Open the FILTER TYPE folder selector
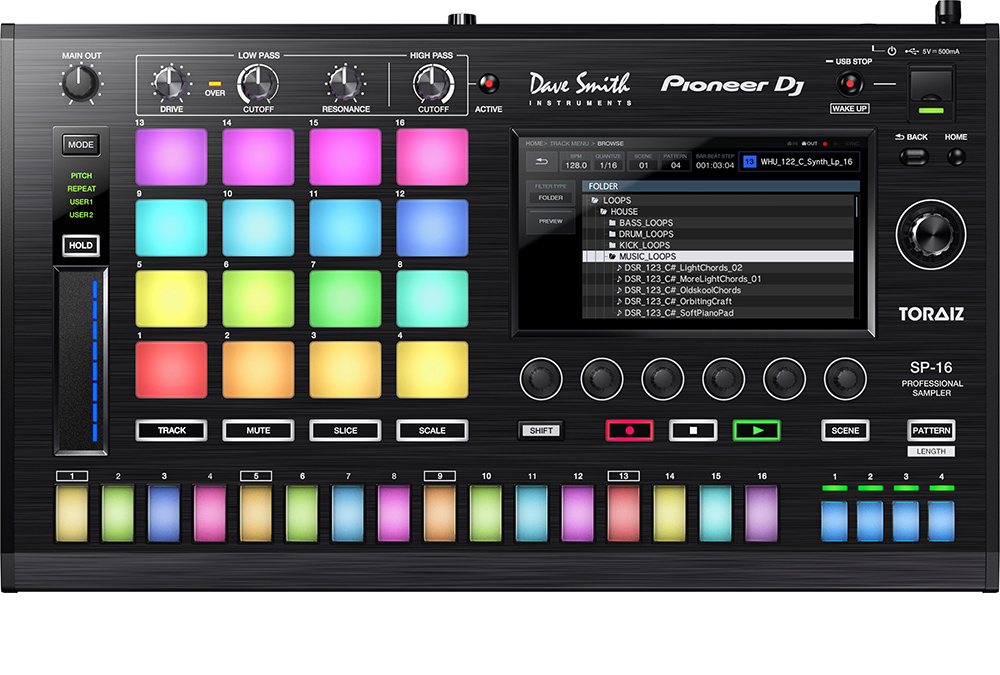 click(x=551, y=198)
